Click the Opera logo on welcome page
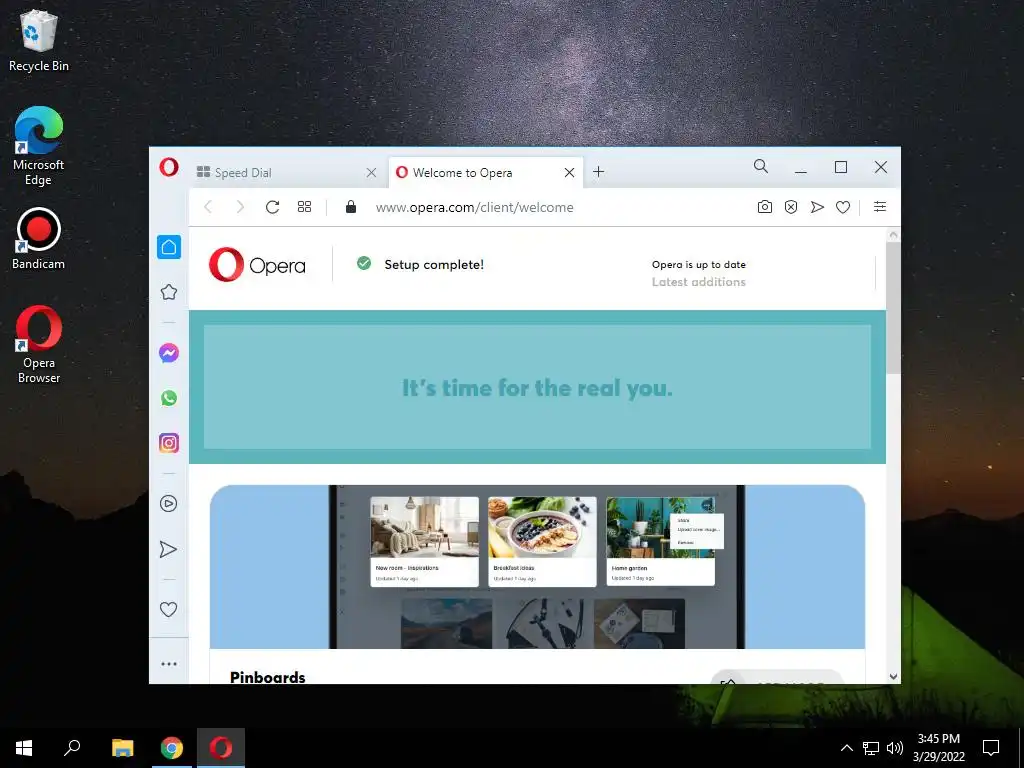This screenshot has height=768, width=1024. [257, 264]
